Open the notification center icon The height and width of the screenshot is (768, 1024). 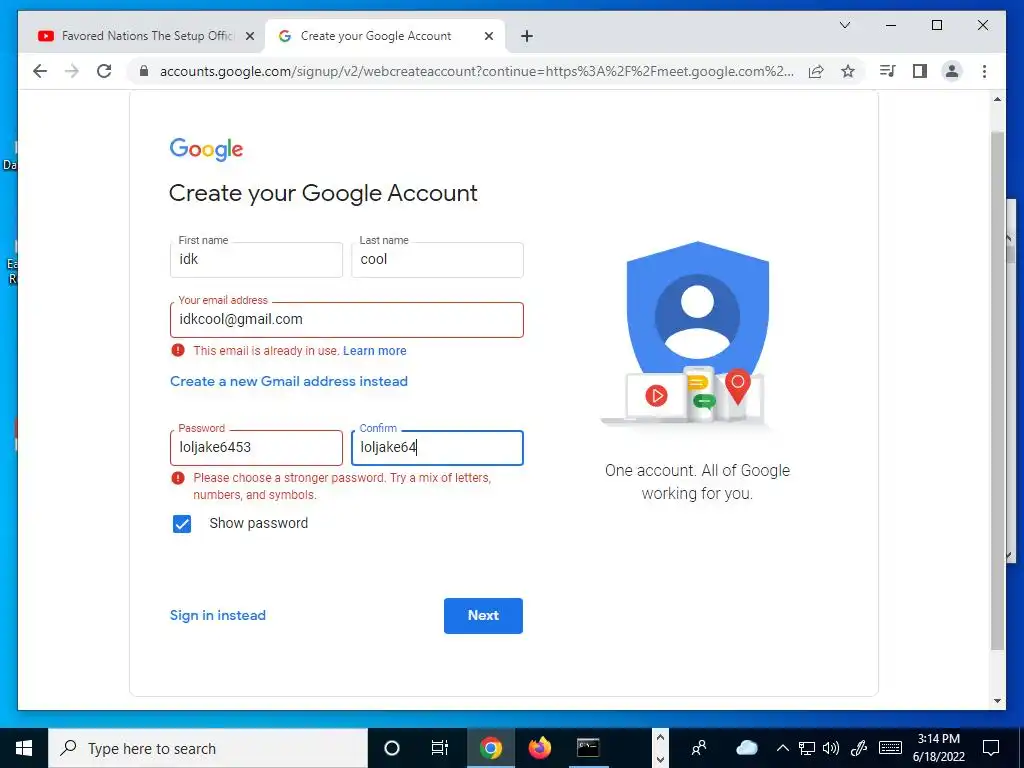click(991, 748)
